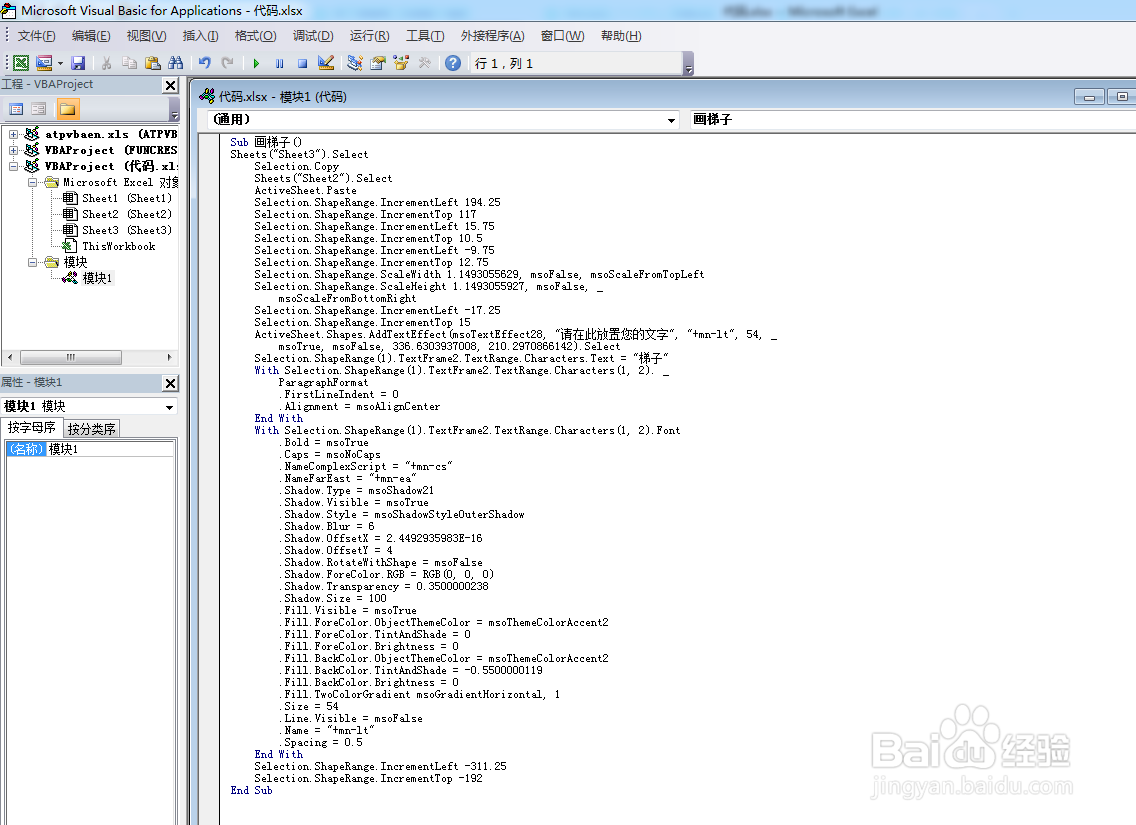
Task: Open the 编辑(E) menu
Action: pos(91,35)
